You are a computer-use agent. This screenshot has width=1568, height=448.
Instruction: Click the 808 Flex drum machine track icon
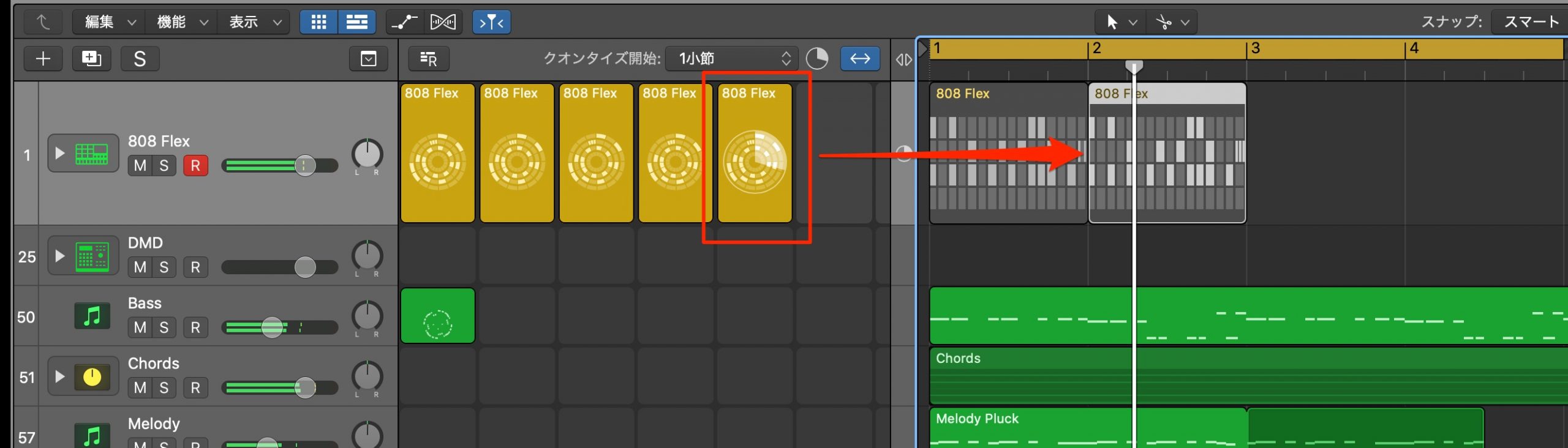point(91,153)
